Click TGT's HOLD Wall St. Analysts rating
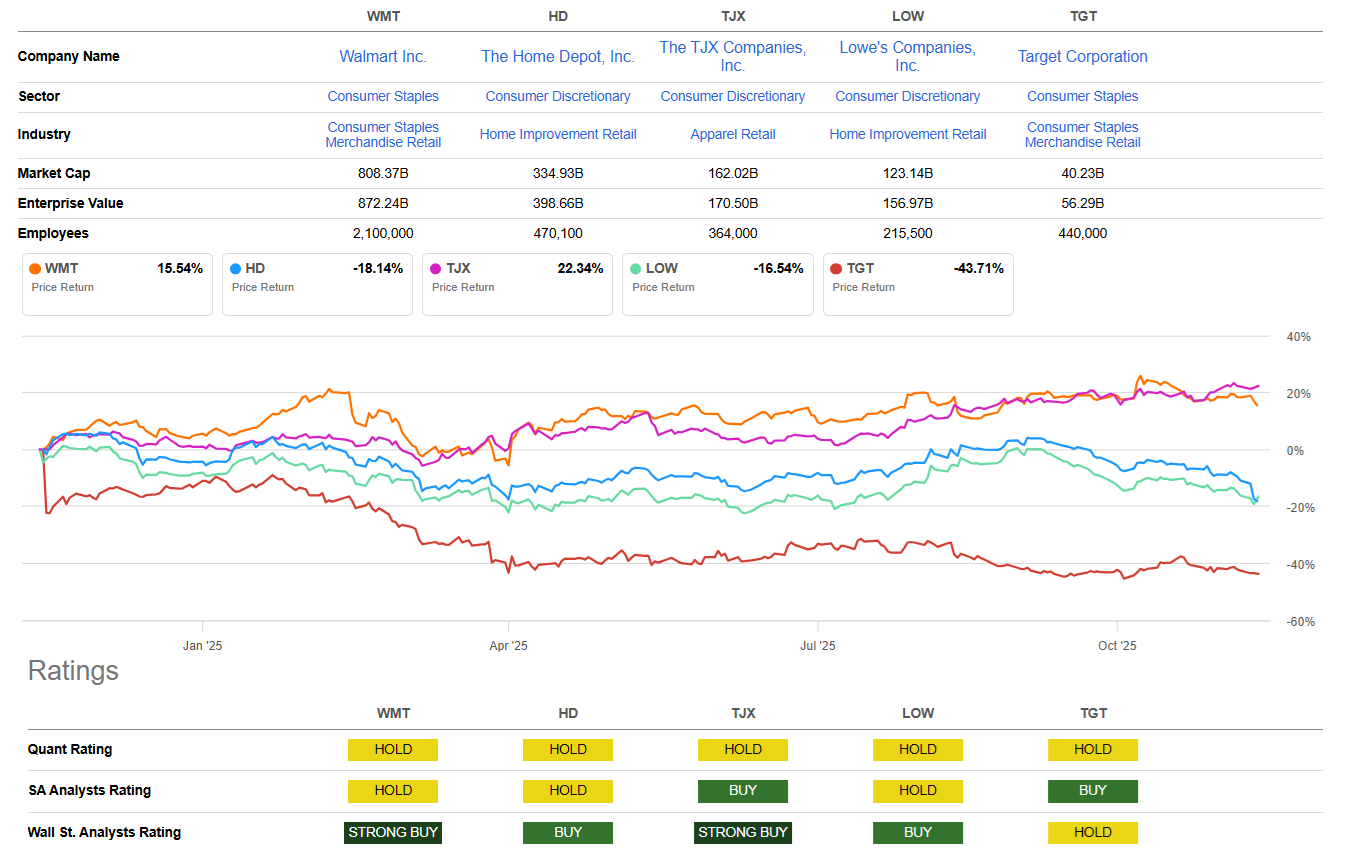Screen dimensions: 1347x867 point(1093,832)
